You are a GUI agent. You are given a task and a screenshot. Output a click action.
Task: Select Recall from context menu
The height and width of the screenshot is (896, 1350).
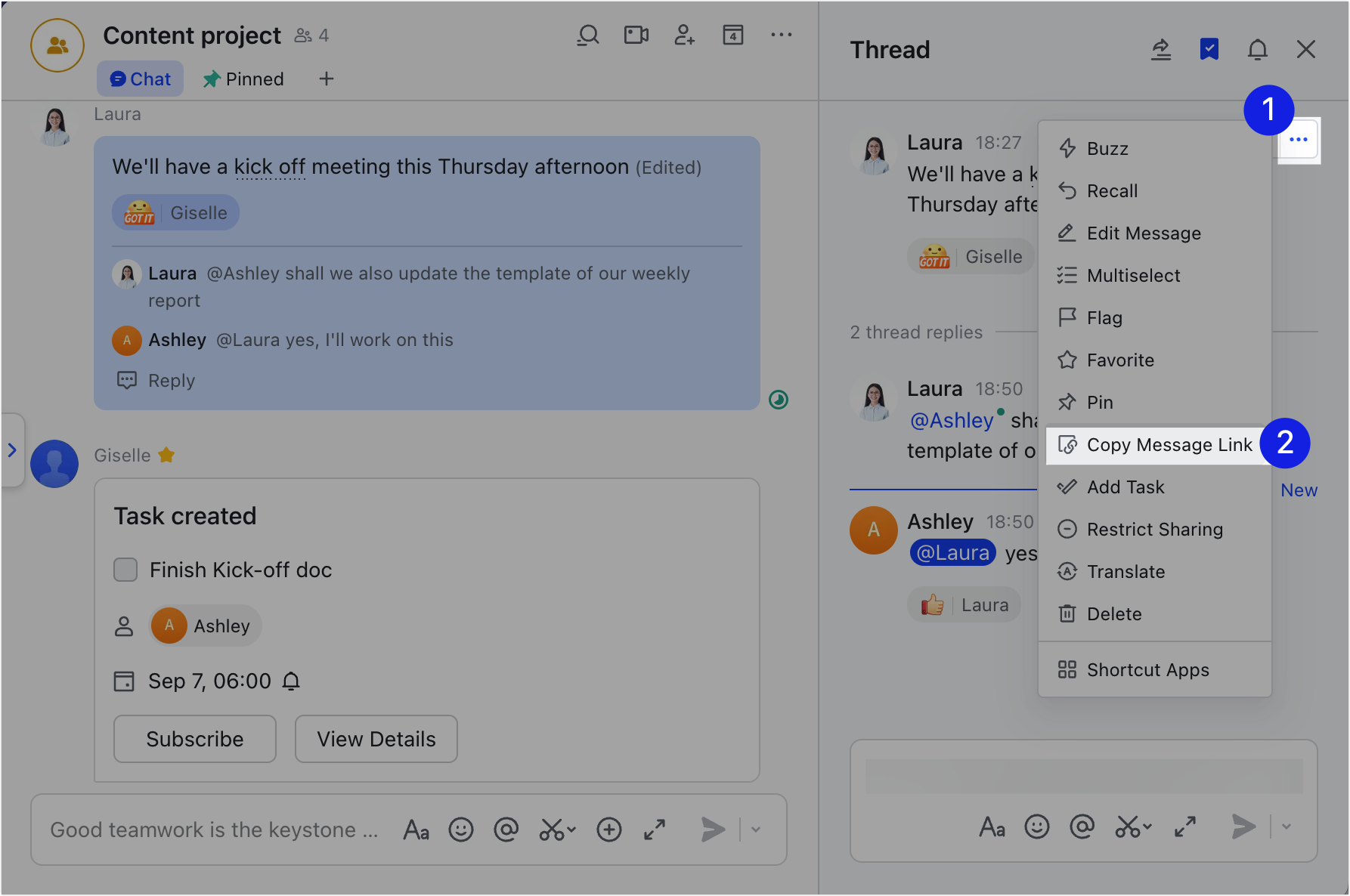click(x=1155, y=191)
